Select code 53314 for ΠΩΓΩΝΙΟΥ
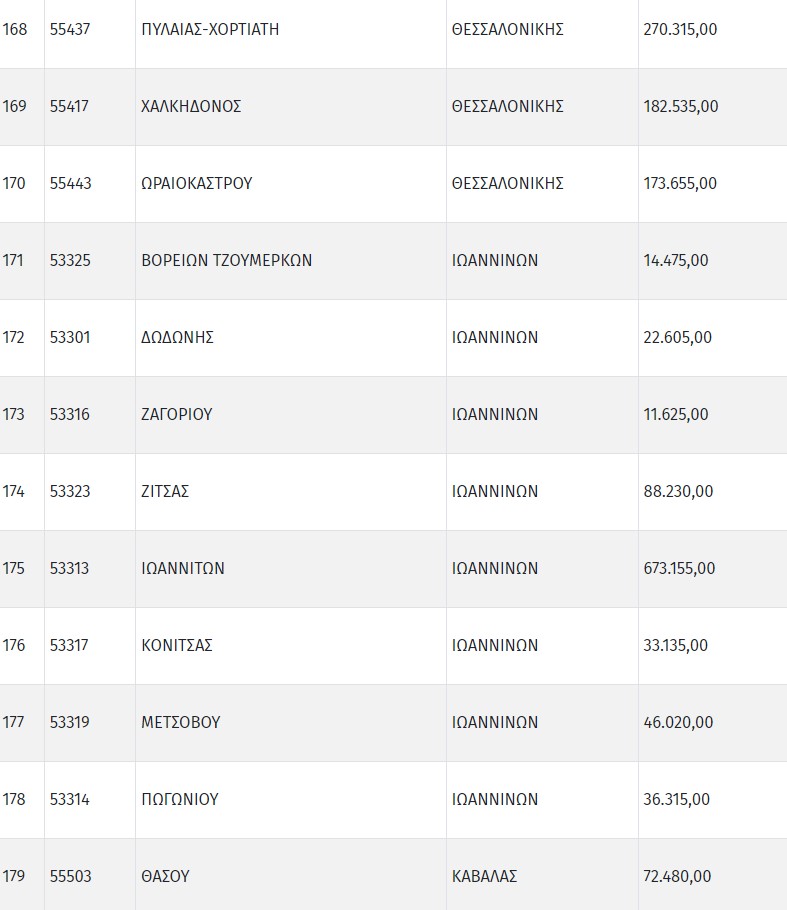Image resolution: width=787 pixels, height=910 pixels. point(70,800)
